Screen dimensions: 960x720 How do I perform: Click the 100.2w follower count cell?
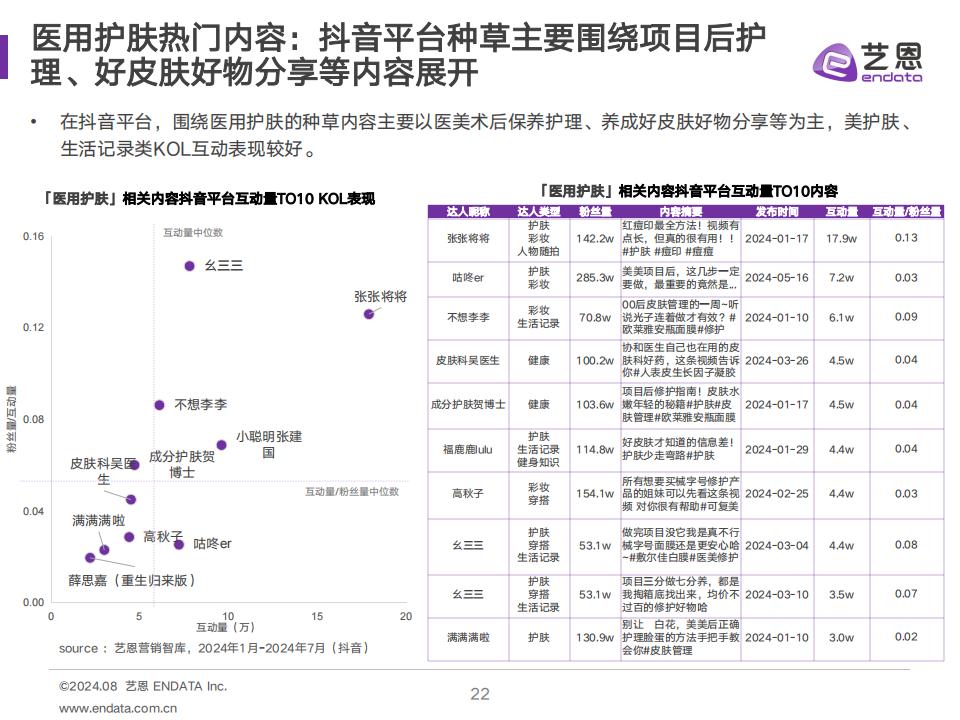click(x=595, y=361)
